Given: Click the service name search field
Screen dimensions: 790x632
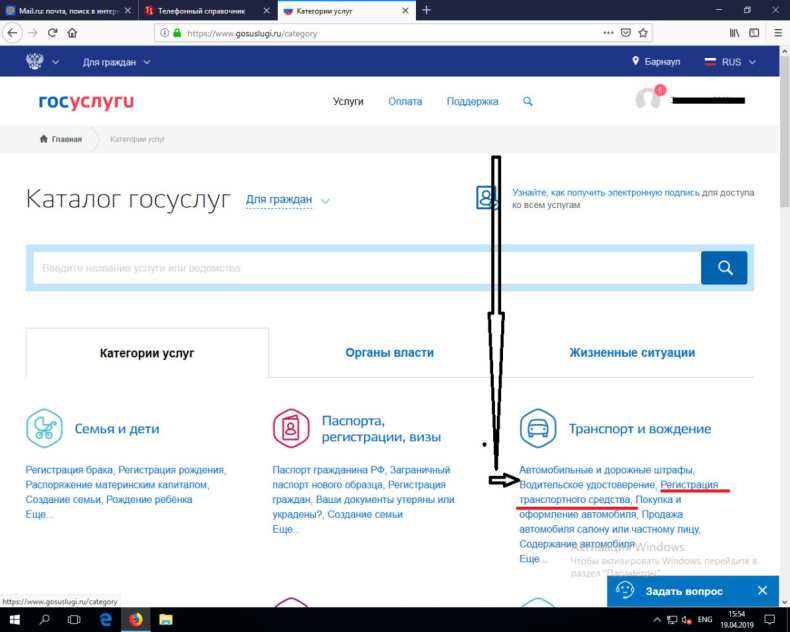Looking at the screenshot, I should coord(365,268).
